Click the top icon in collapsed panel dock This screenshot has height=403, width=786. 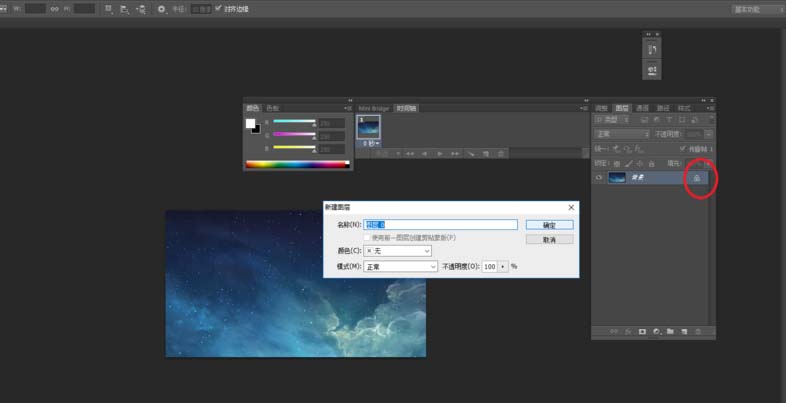point(652,49)
